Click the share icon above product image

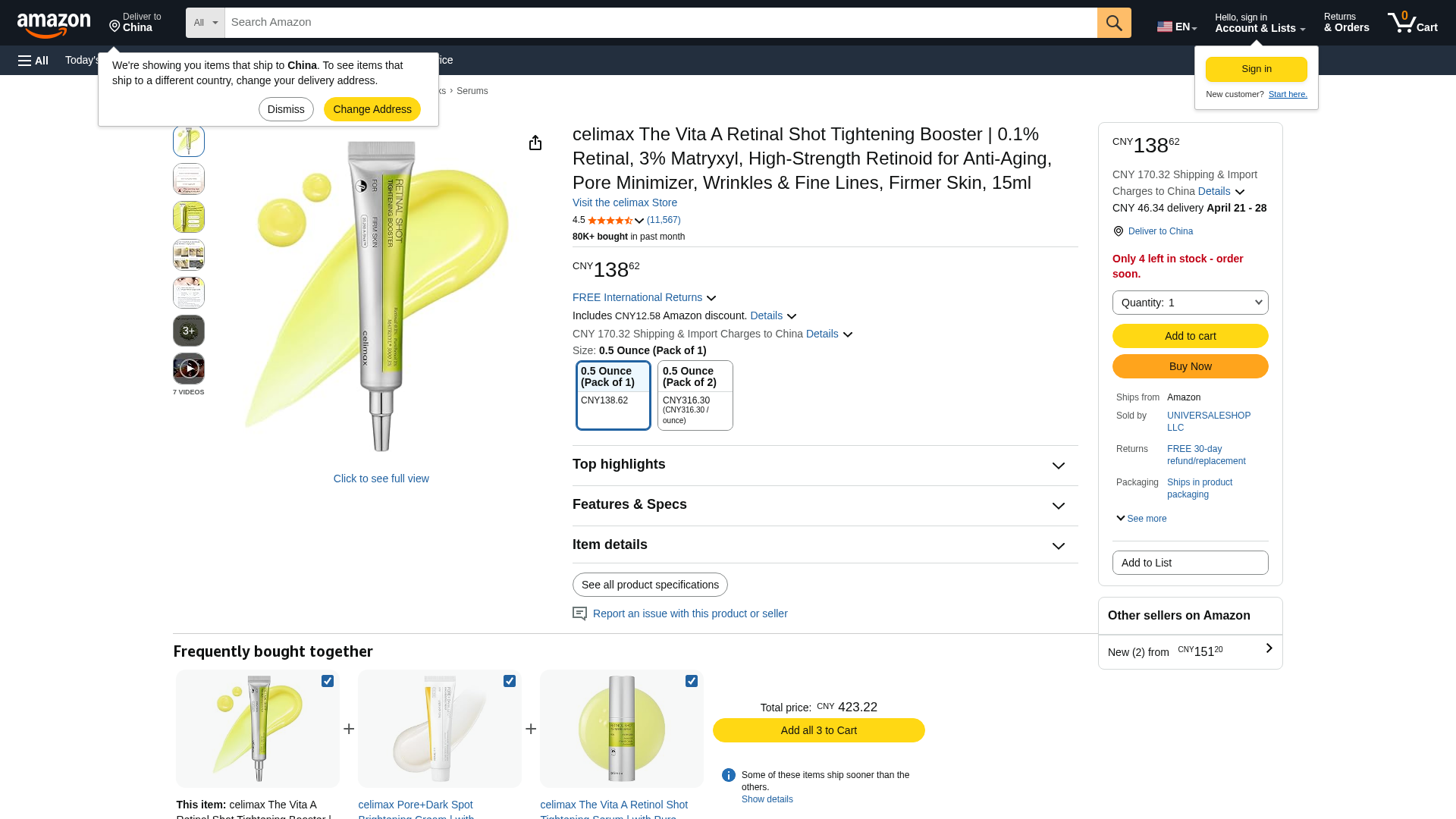pos(535,143)
